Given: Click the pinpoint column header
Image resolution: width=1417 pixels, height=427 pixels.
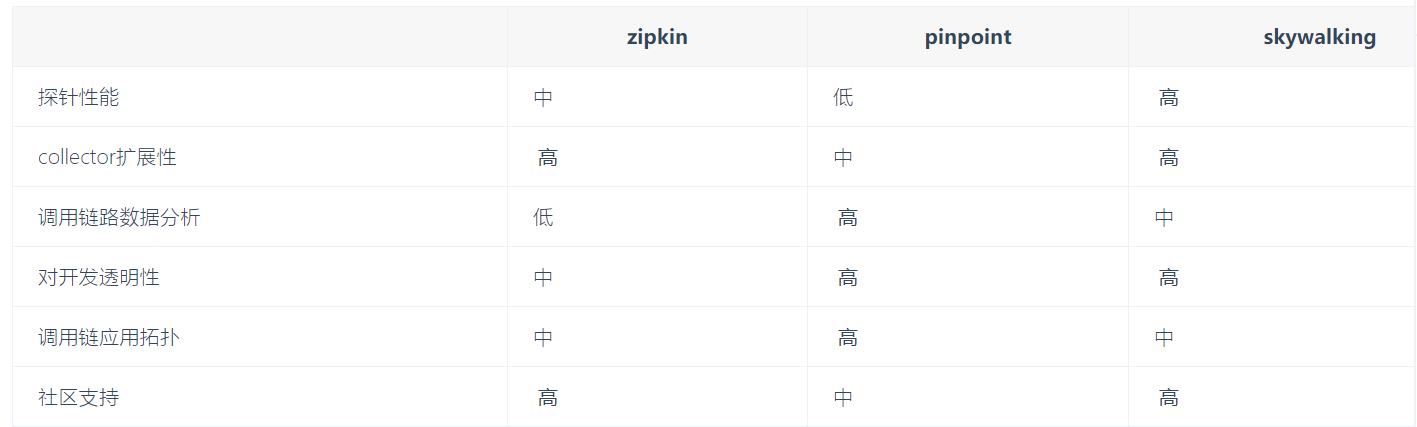Looking at the screenshot, I should click(x=967, y=37).
